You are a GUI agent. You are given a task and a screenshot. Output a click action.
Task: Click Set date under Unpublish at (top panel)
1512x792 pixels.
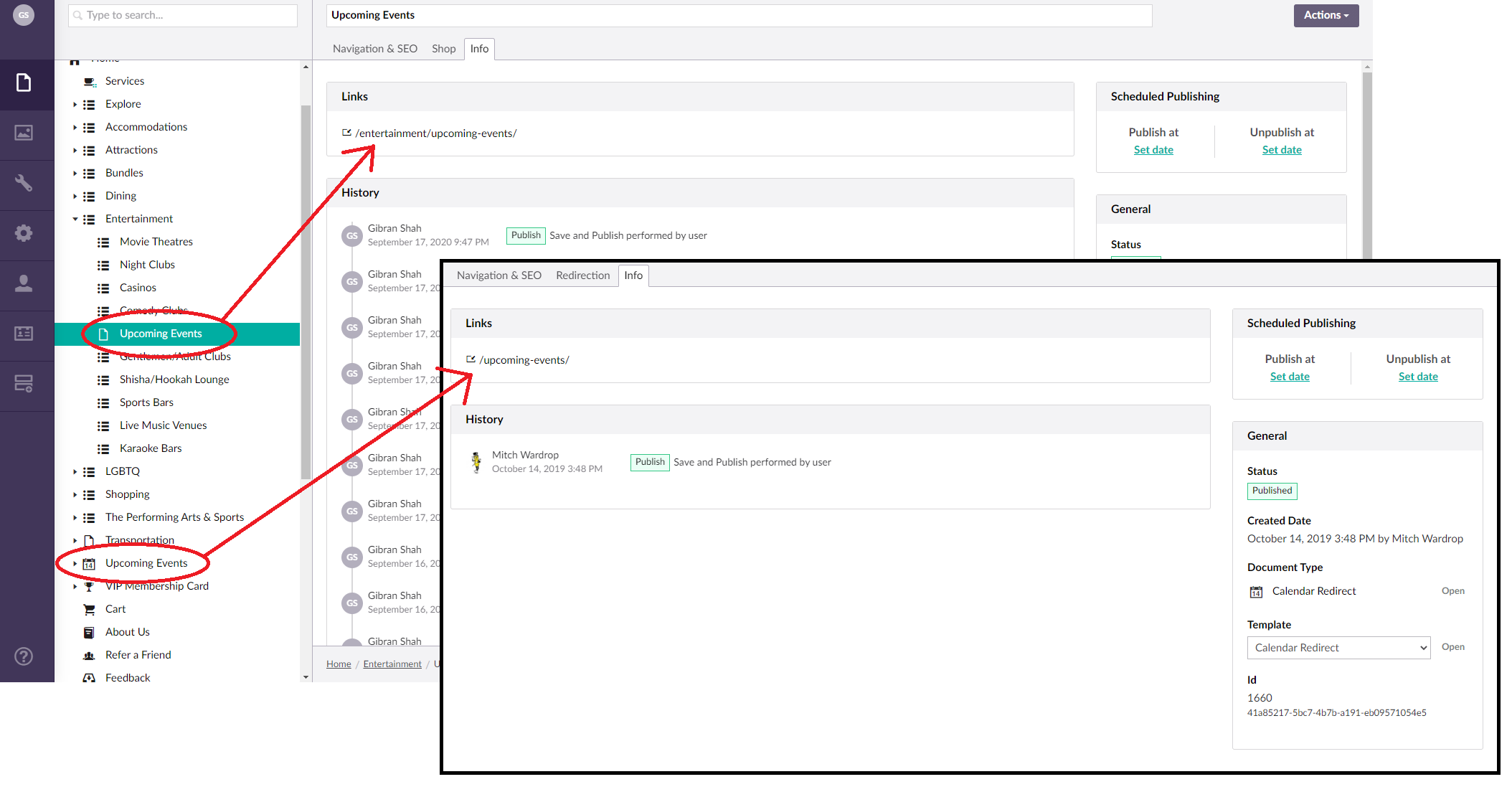[1282, 150]
